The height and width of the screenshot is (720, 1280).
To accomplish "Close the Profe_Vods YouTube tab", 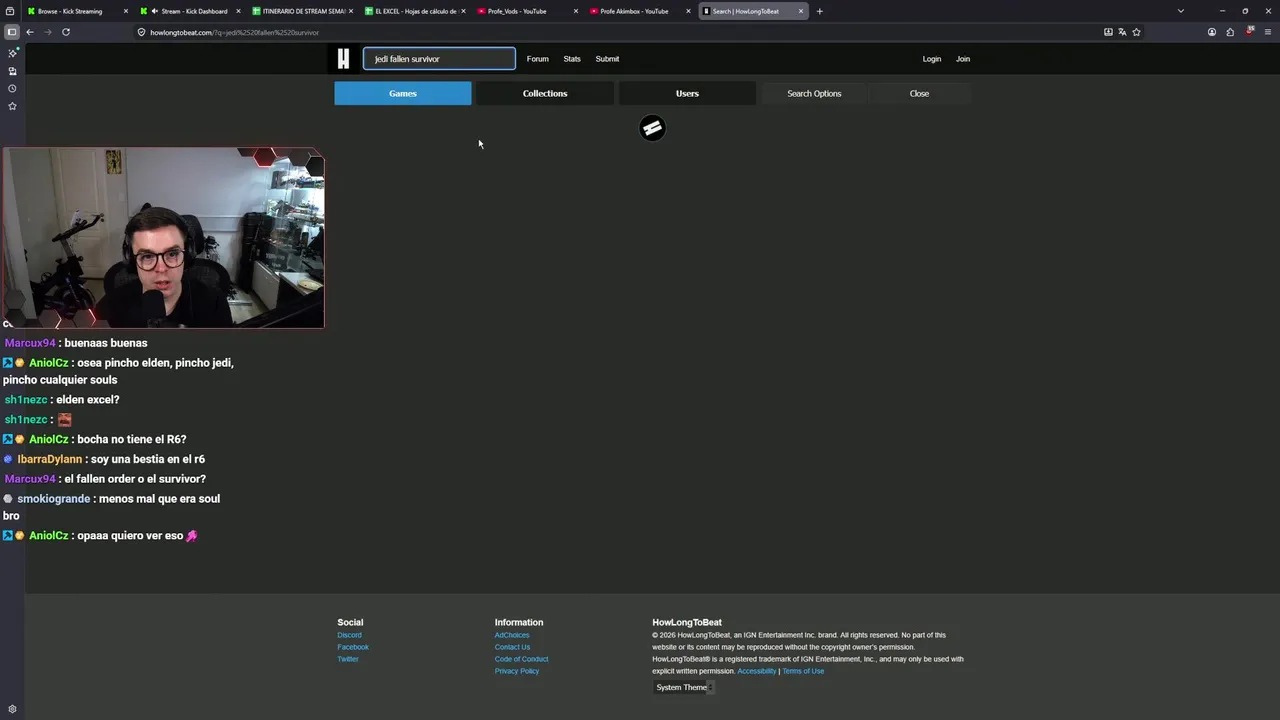I will pyautogui.click(x=576, y=11).
